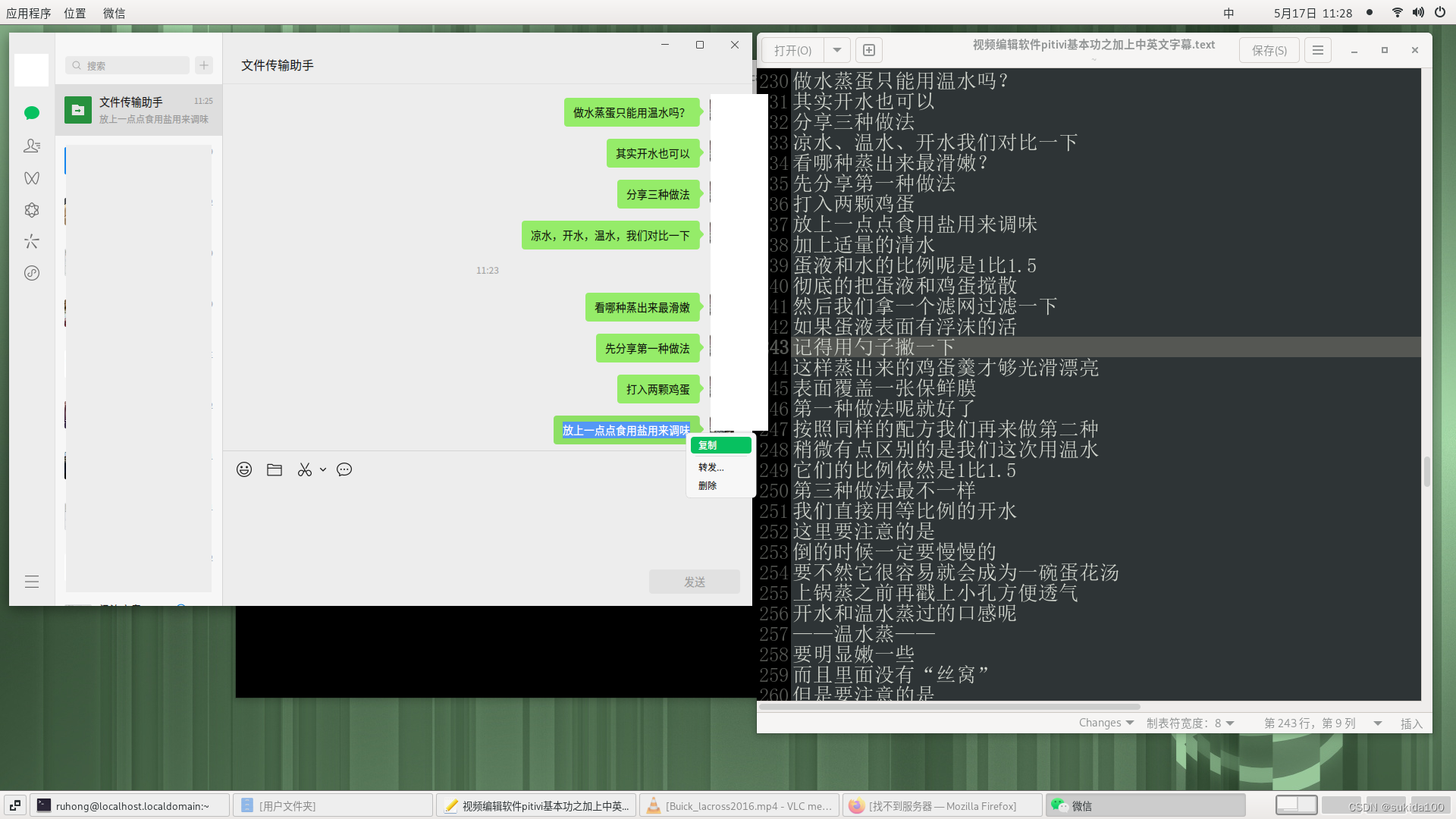Click the send file folder icon
Screen dimensions: 1456x819
click(x=275, y=469)
